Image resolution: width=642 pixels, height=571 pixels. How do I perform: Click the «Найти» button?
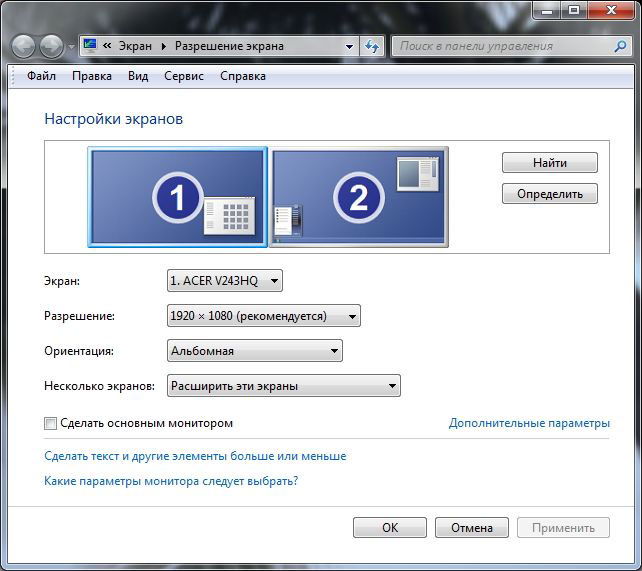coord(549,163)
